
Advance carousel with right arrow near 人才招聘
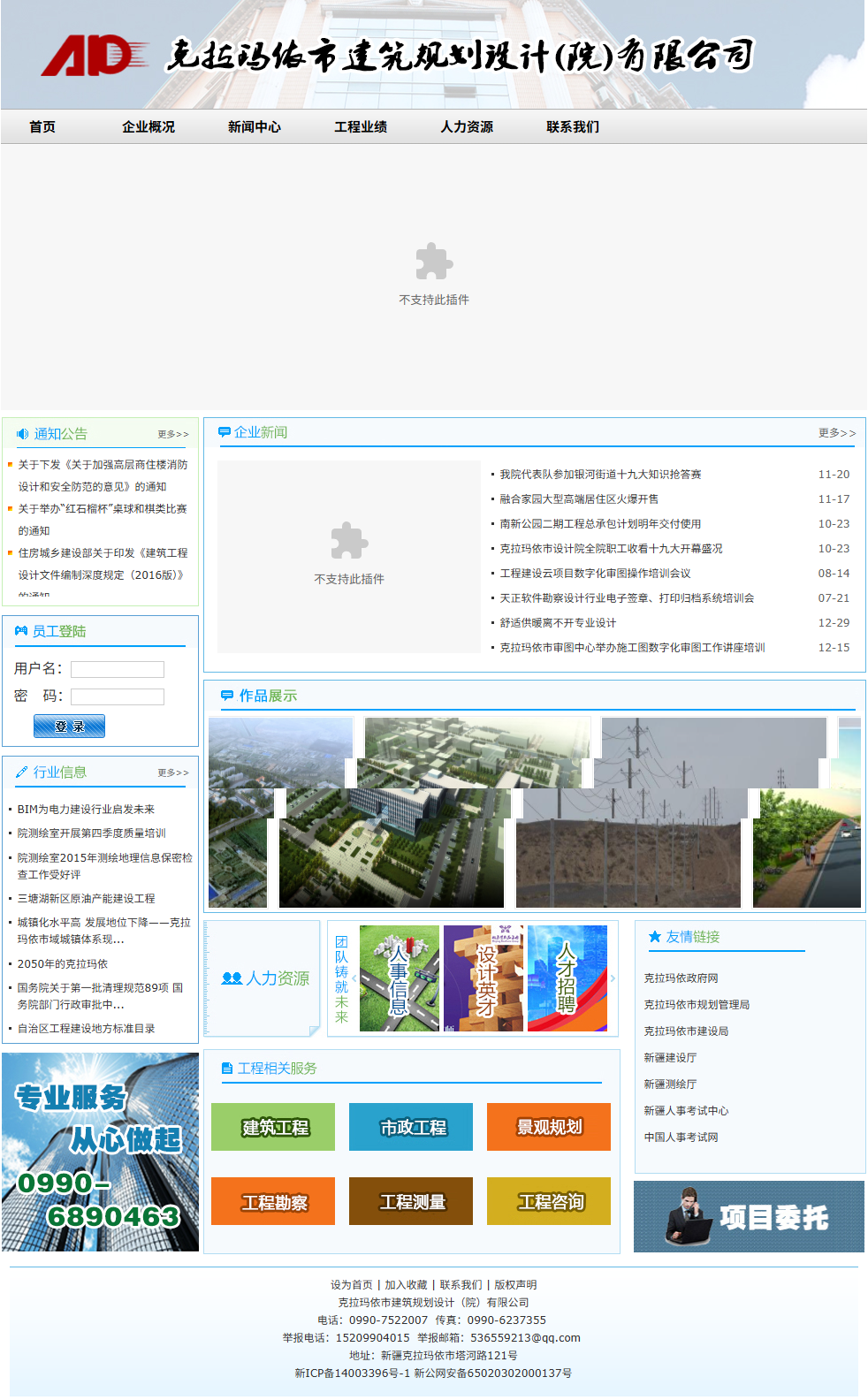click(x=613, y=978)
